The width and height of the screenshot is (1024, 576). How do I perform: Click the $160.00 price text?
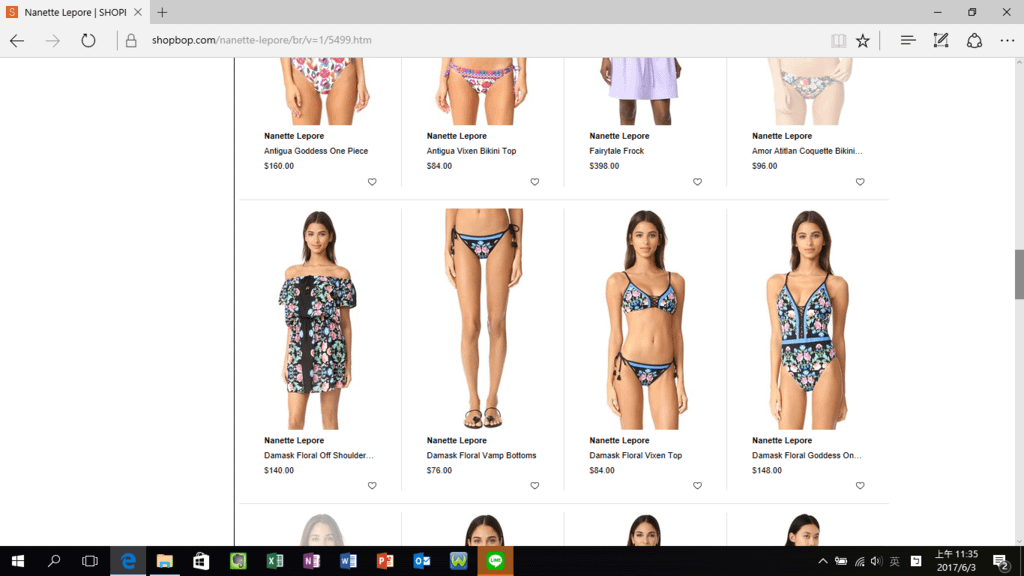pos(279,166)
